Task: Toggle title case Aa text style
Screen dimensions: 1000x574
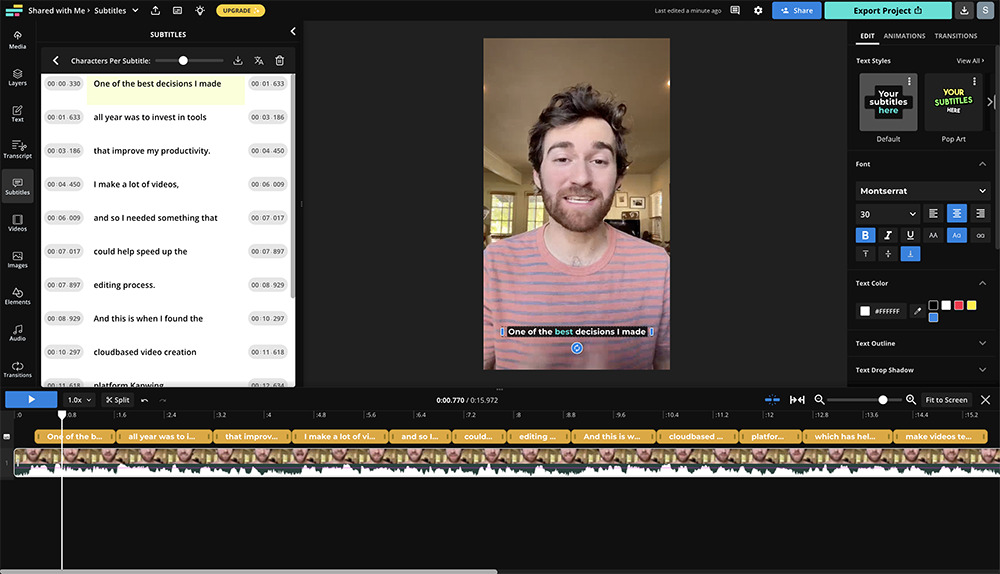Action: (957, 235)
